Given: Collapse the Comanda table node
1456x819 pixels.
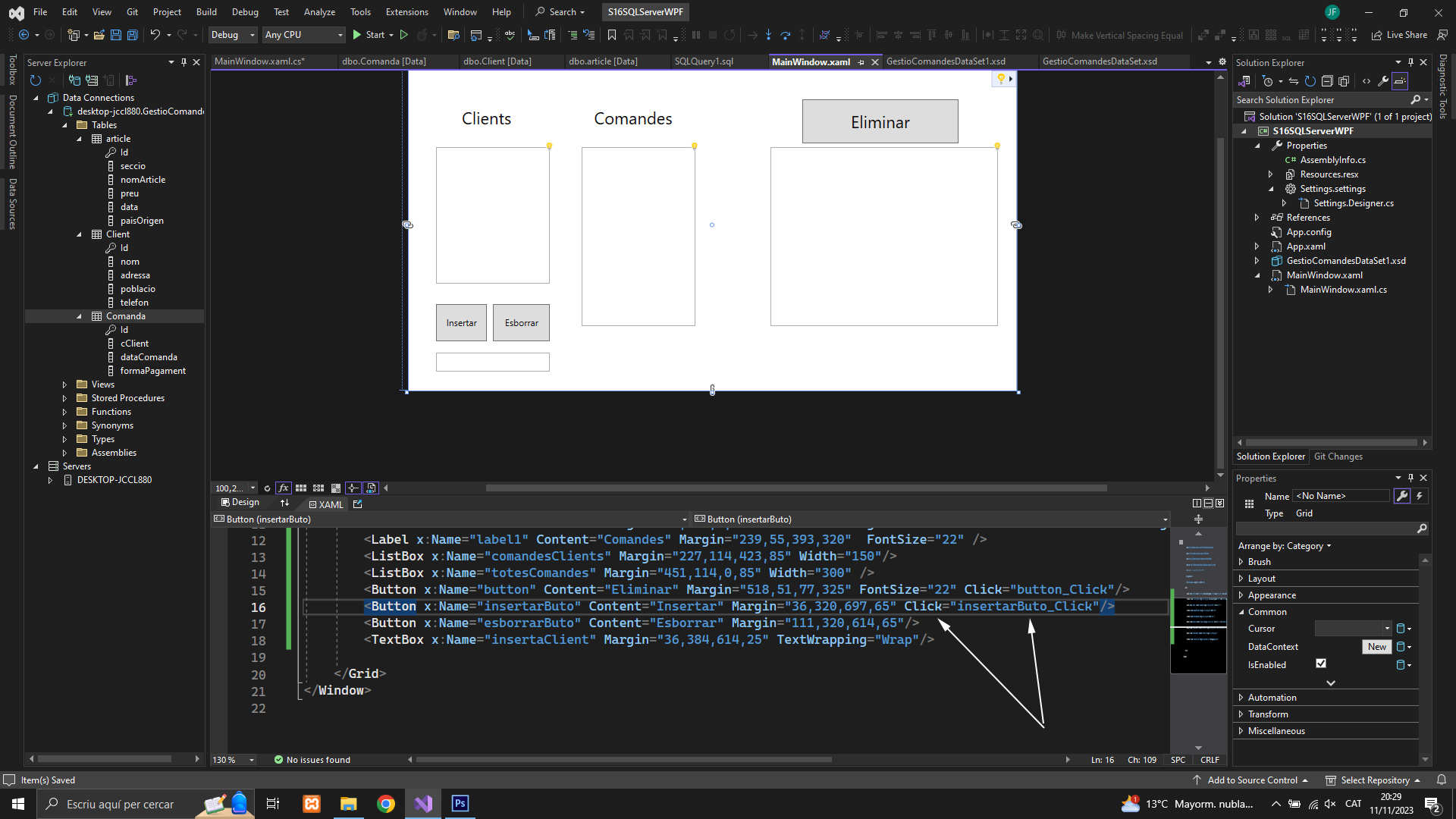Looking at the screenshot, I should [79, 316].
